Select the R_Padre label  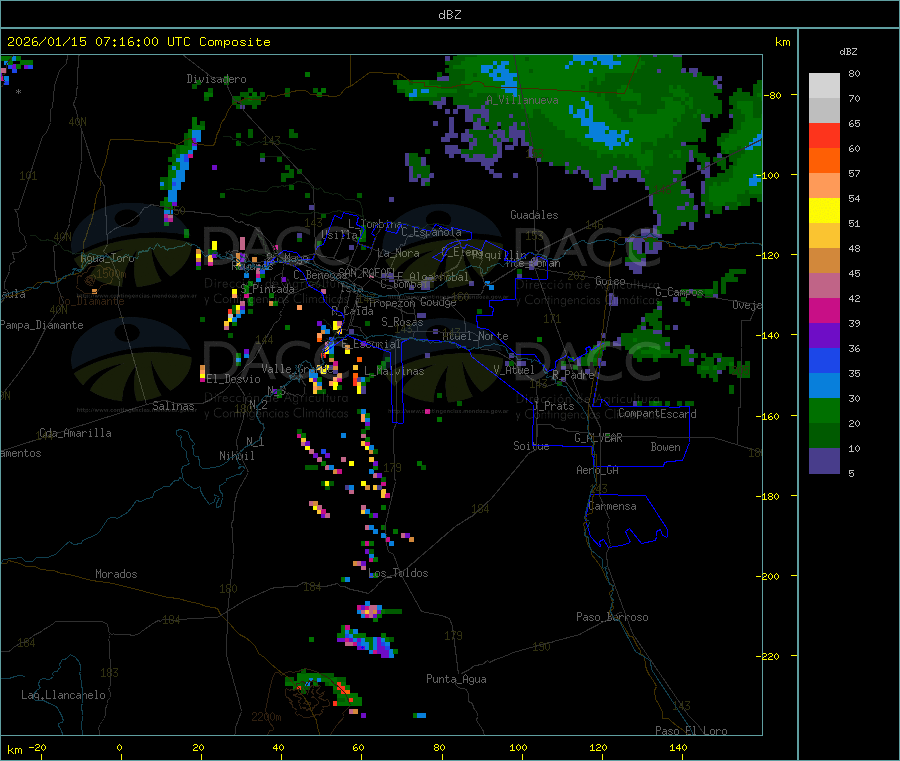point(573,375)
